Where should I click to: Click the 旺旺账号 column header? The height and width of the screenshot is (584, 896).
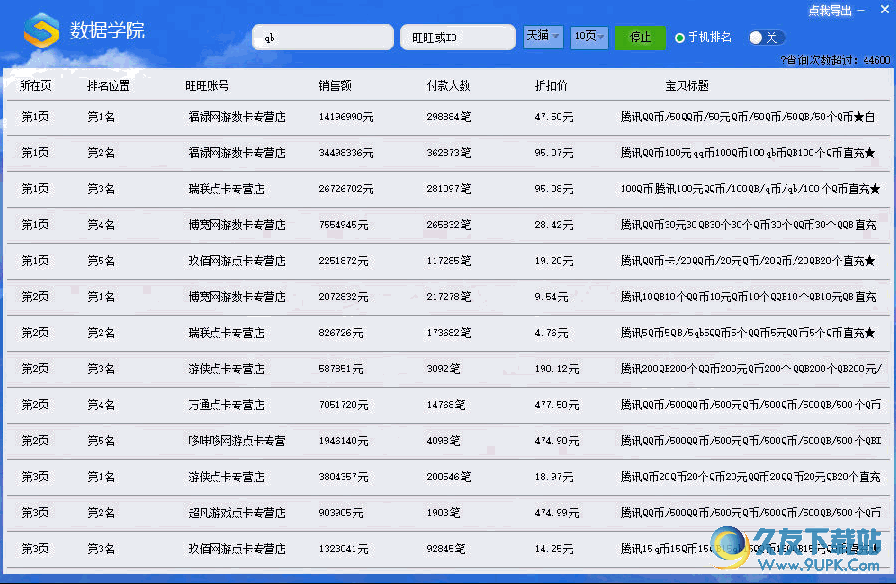coord(207,86)
